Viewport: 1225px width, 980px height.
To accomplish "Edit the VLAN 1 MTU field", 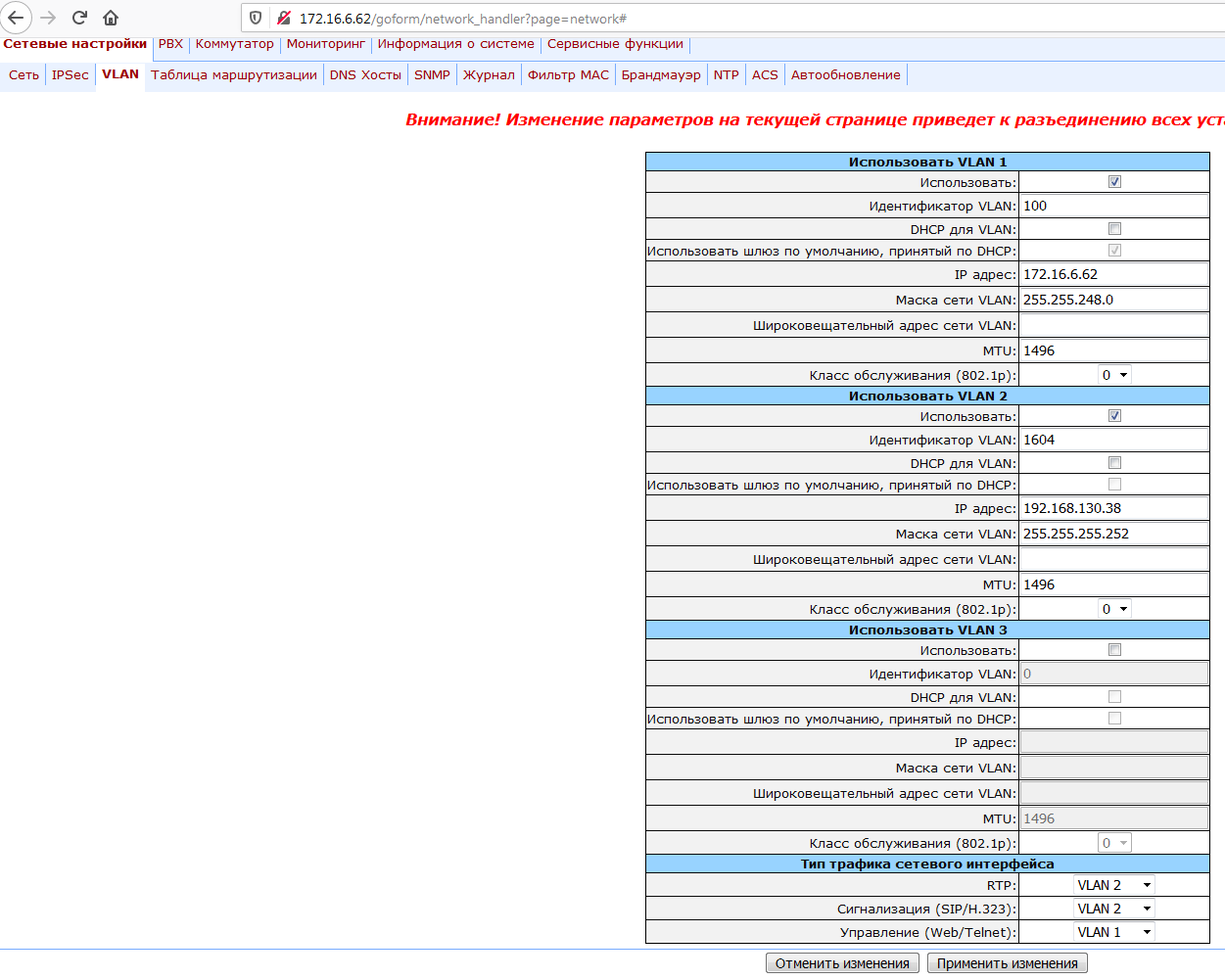I will coord(1114,350).
